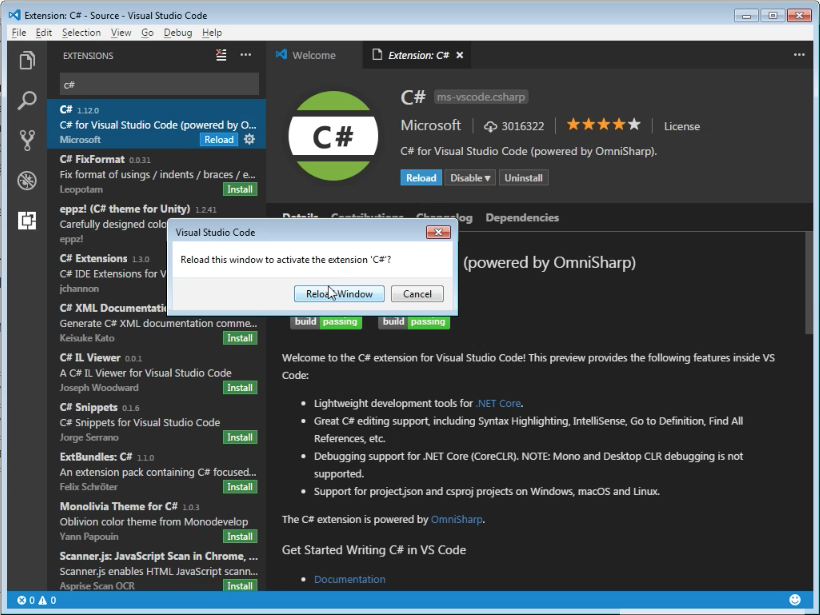Click the ms-vscode.csharp identifier badge
Screen dimensions: 820x615
481,97
